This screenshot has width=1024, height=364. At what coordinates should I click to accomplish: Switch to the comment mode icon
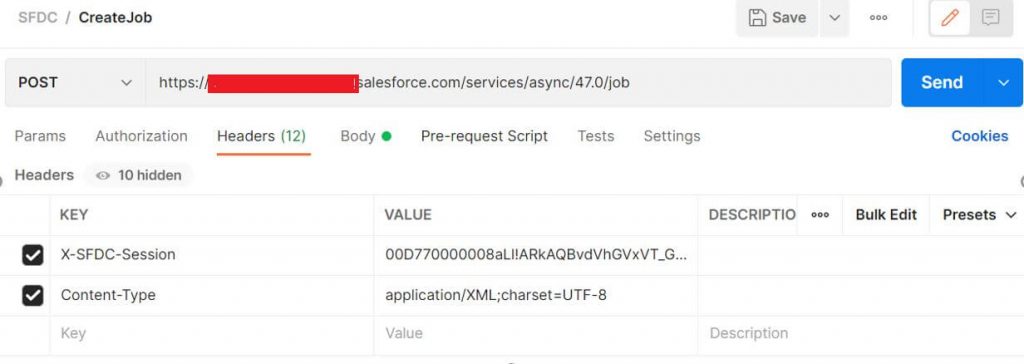991,18
